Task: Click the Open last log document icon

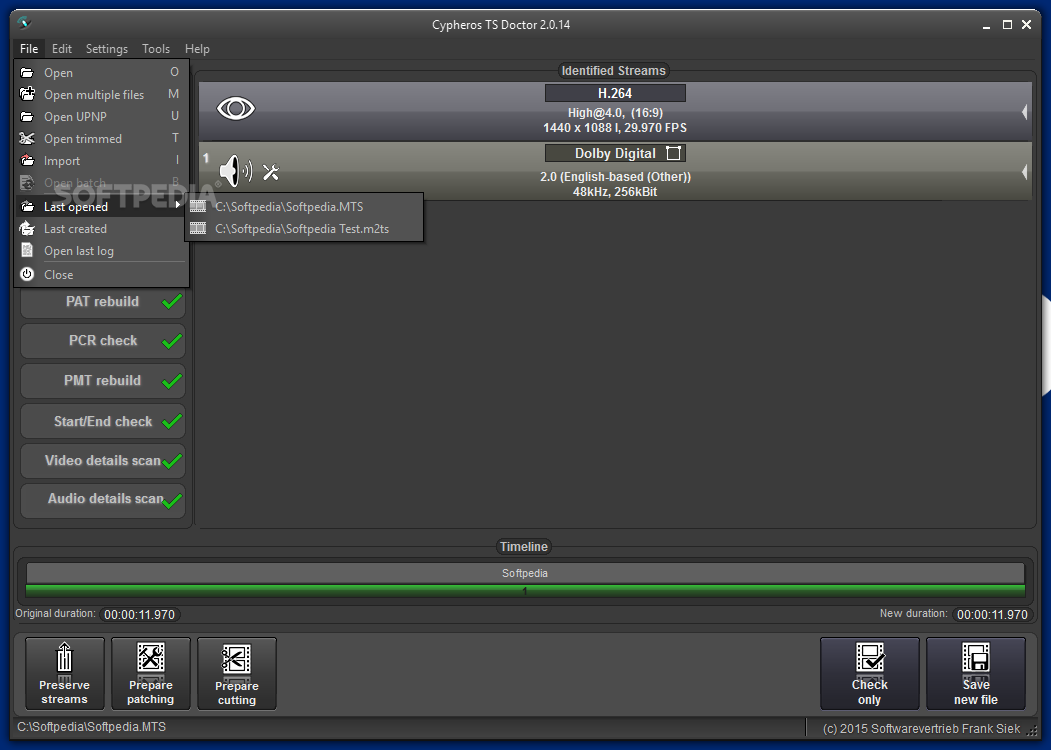Action: click(x=27, y=251)
